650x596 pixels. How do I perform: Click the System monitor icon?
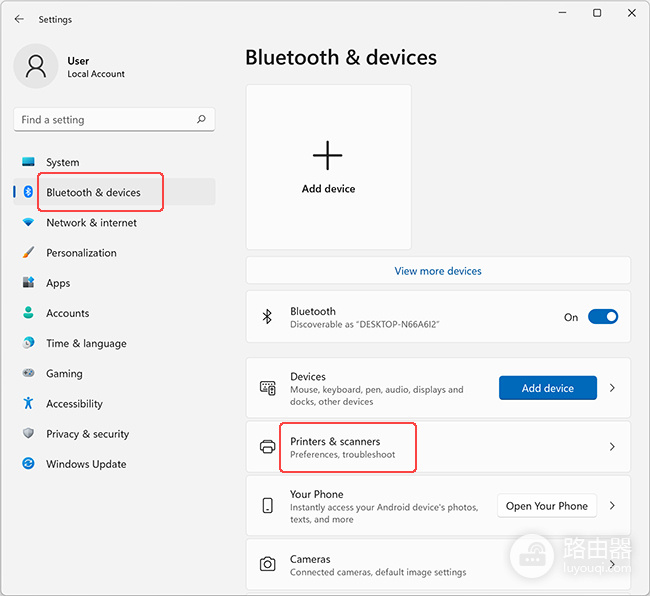[28, 162]
